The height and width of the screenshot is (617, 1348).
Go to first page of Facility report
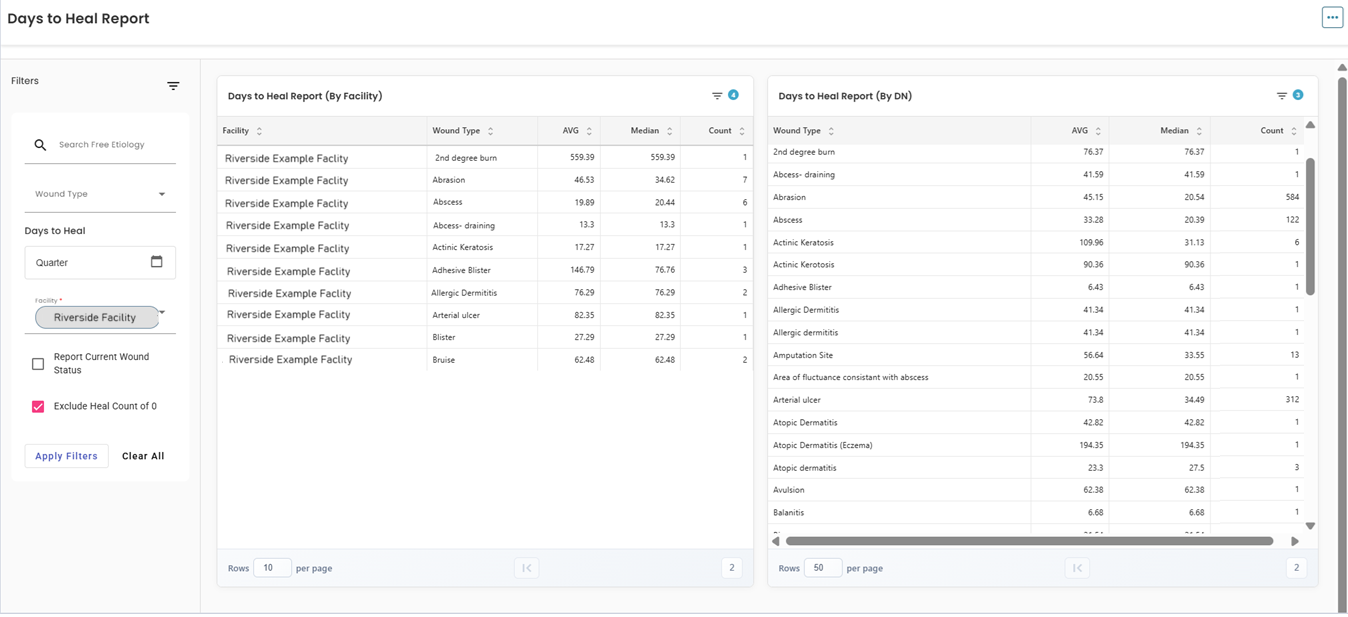pyautogui.click(x=526, y=568)
